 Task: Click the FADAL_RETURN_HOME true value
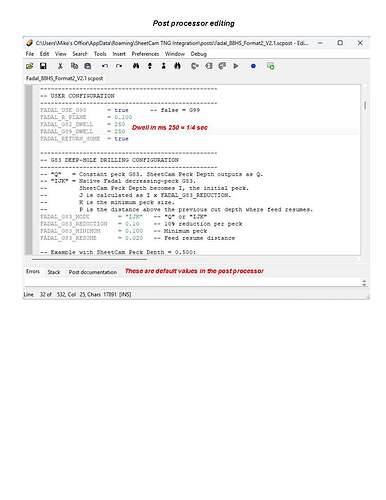(x=121, y=139)
